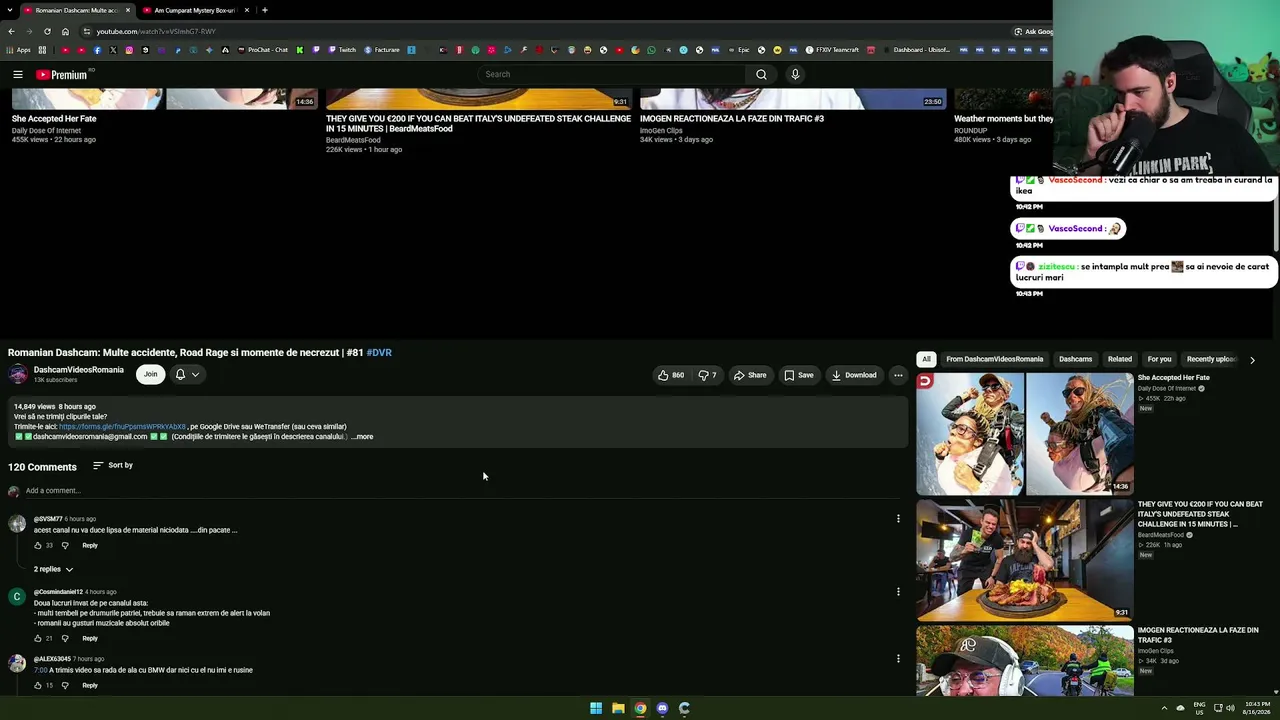Reply to the @SVSM77 comment

[90, 545]
